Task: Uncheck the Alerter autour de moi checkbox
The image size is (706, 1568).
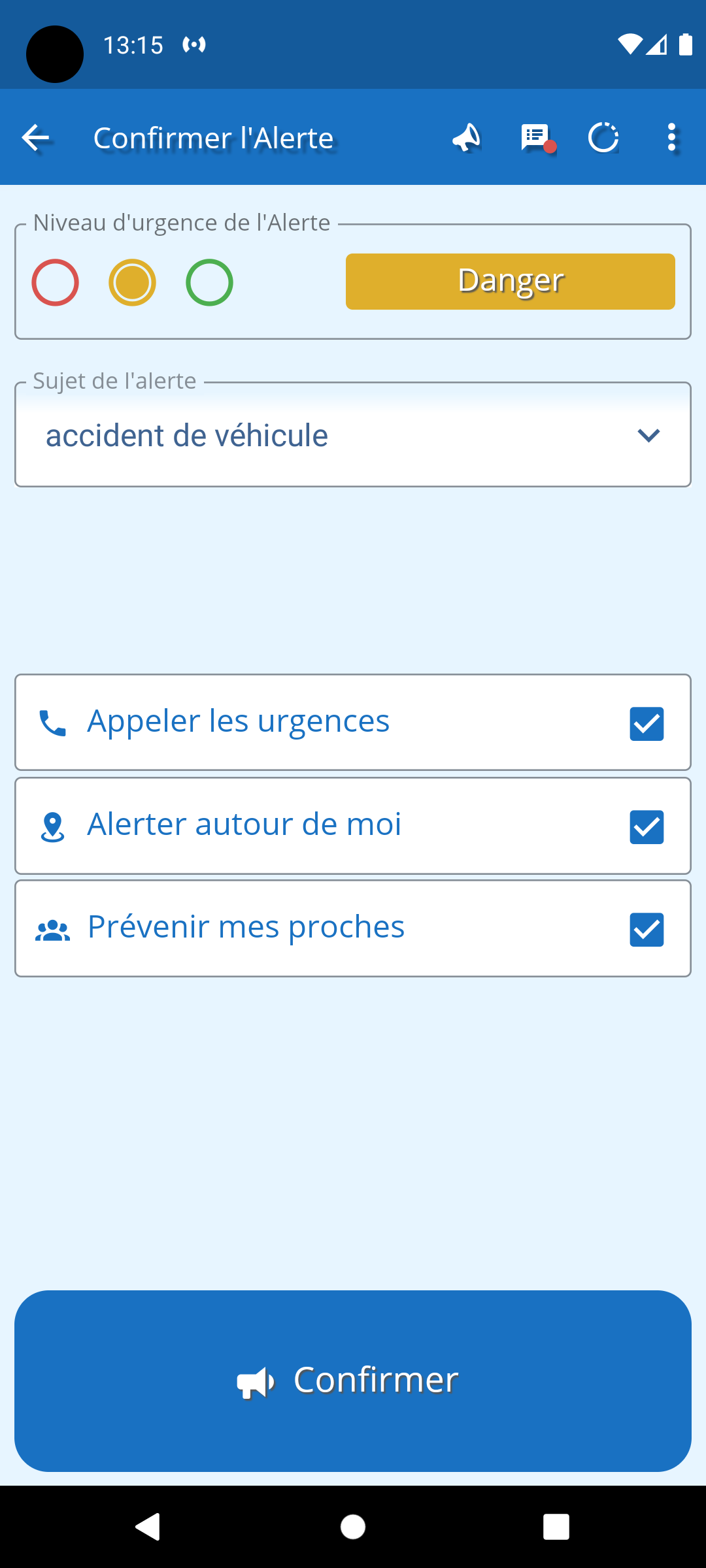Action: point(647,827)
